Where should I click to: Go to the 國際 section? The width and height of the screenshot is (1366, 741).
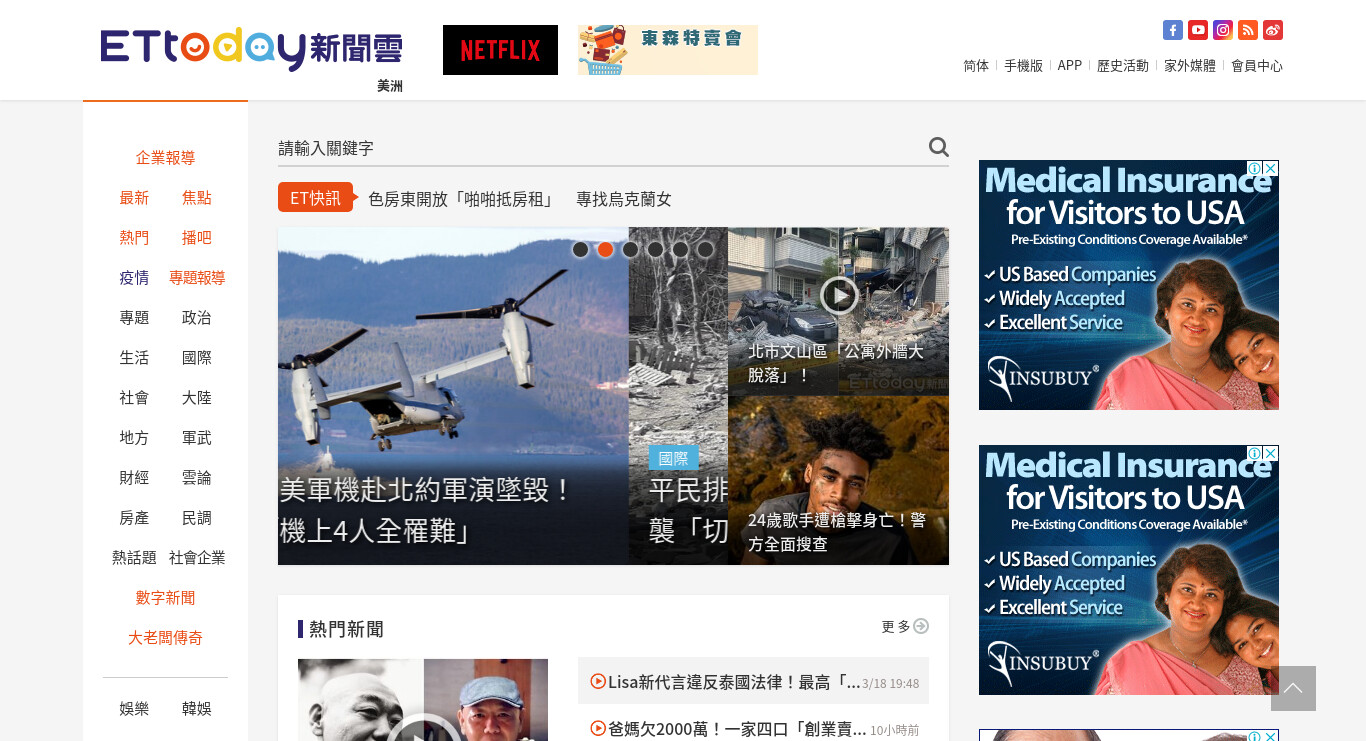click(x=197, y=357)
